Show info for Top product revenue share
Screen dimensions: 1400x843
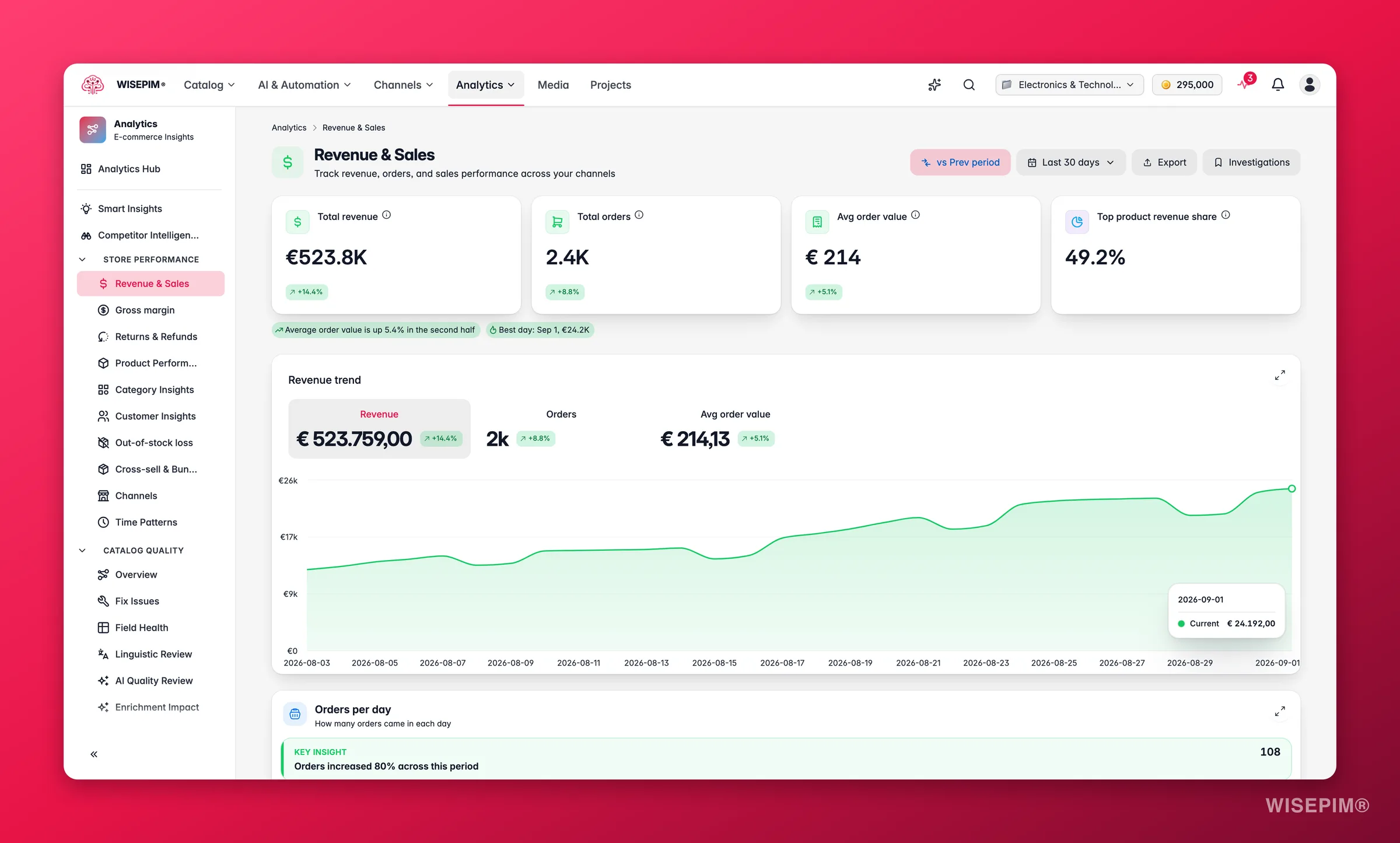tap(1226, 215)
